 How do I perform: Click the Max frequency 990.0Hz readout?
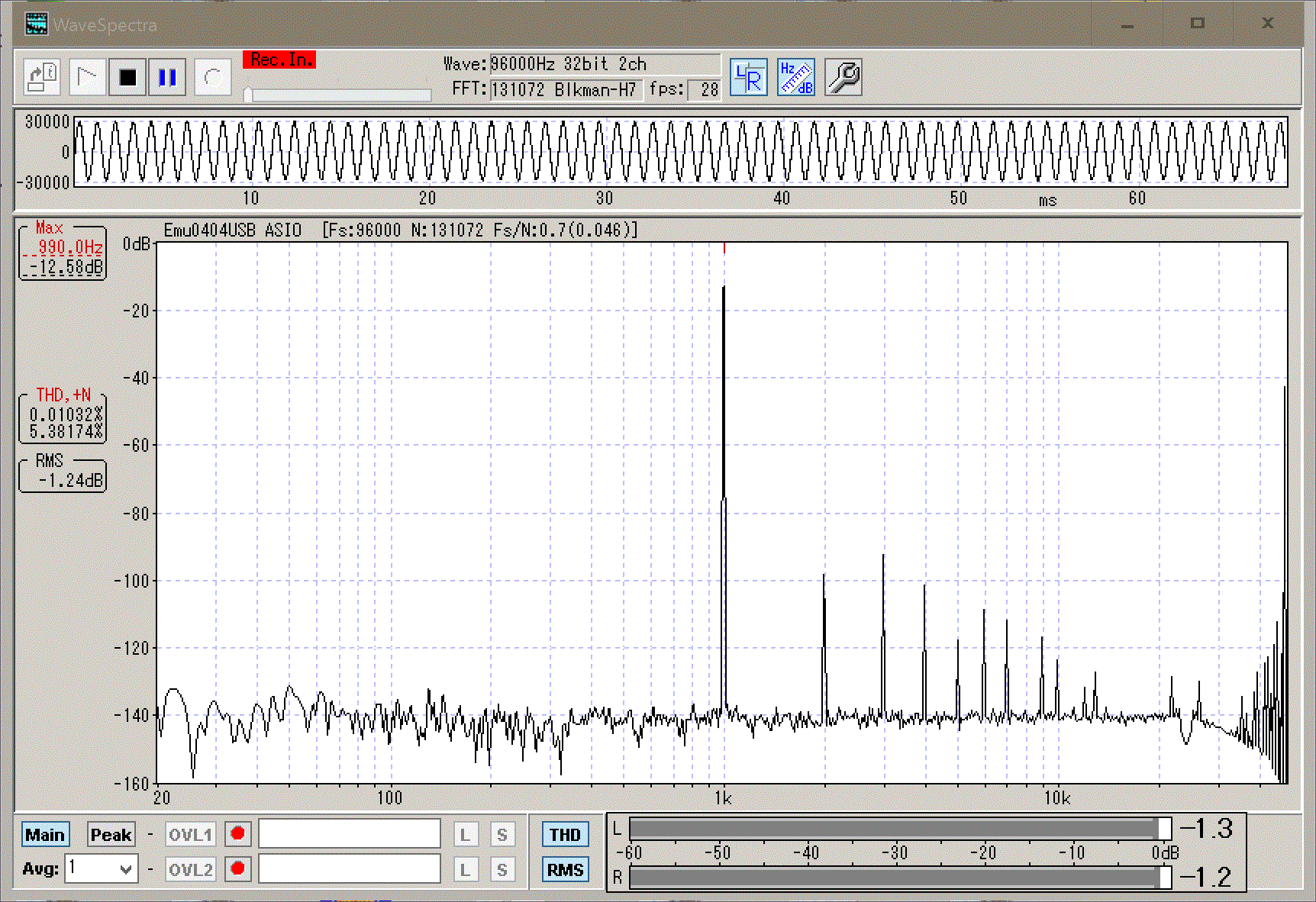[x=70, y=247]
